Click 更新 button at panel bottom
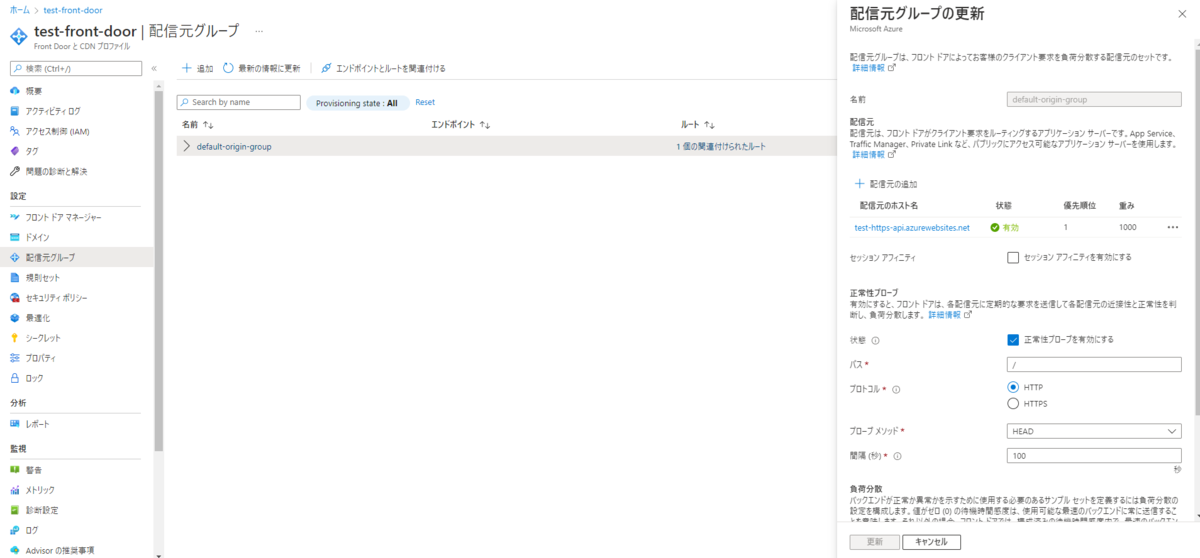Viewport: 1200px width, 558px height. (x=873, y=542)
